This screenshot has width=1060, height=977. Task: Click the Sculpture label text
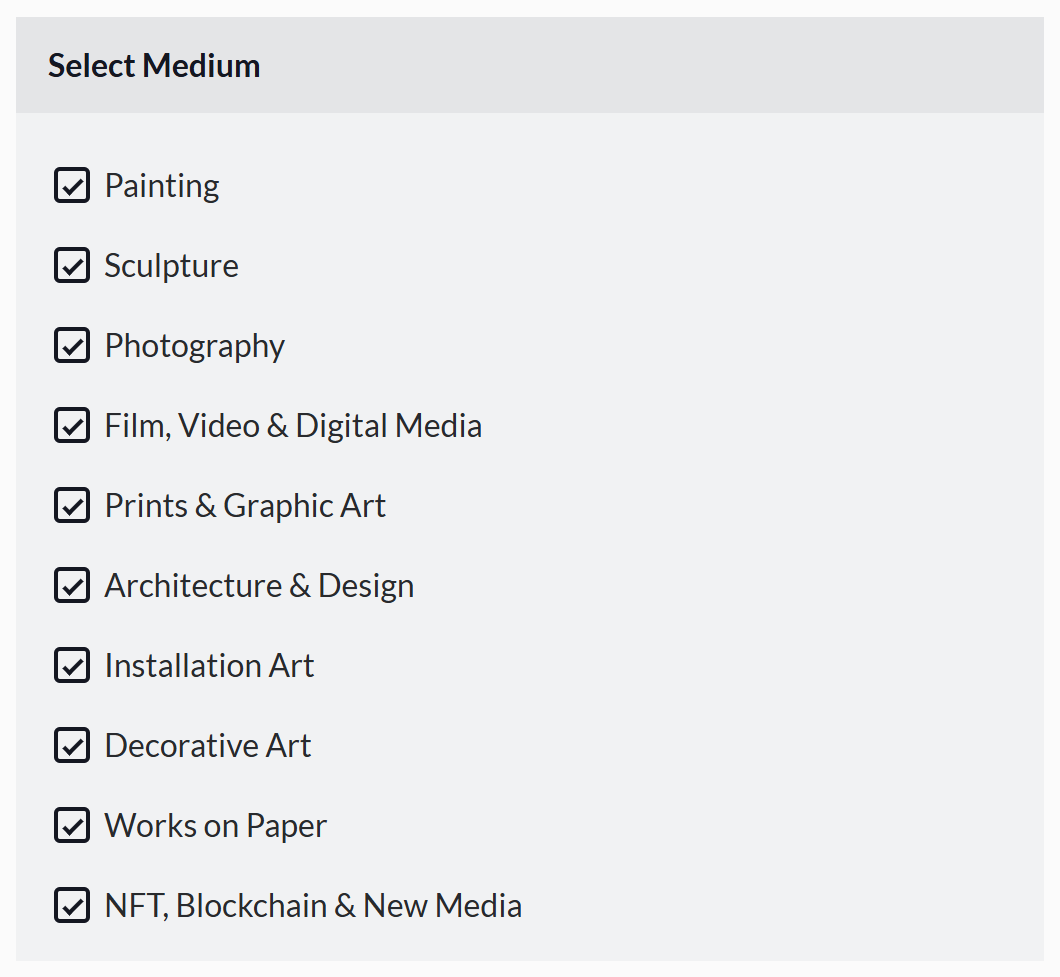(x=171, y=266)
